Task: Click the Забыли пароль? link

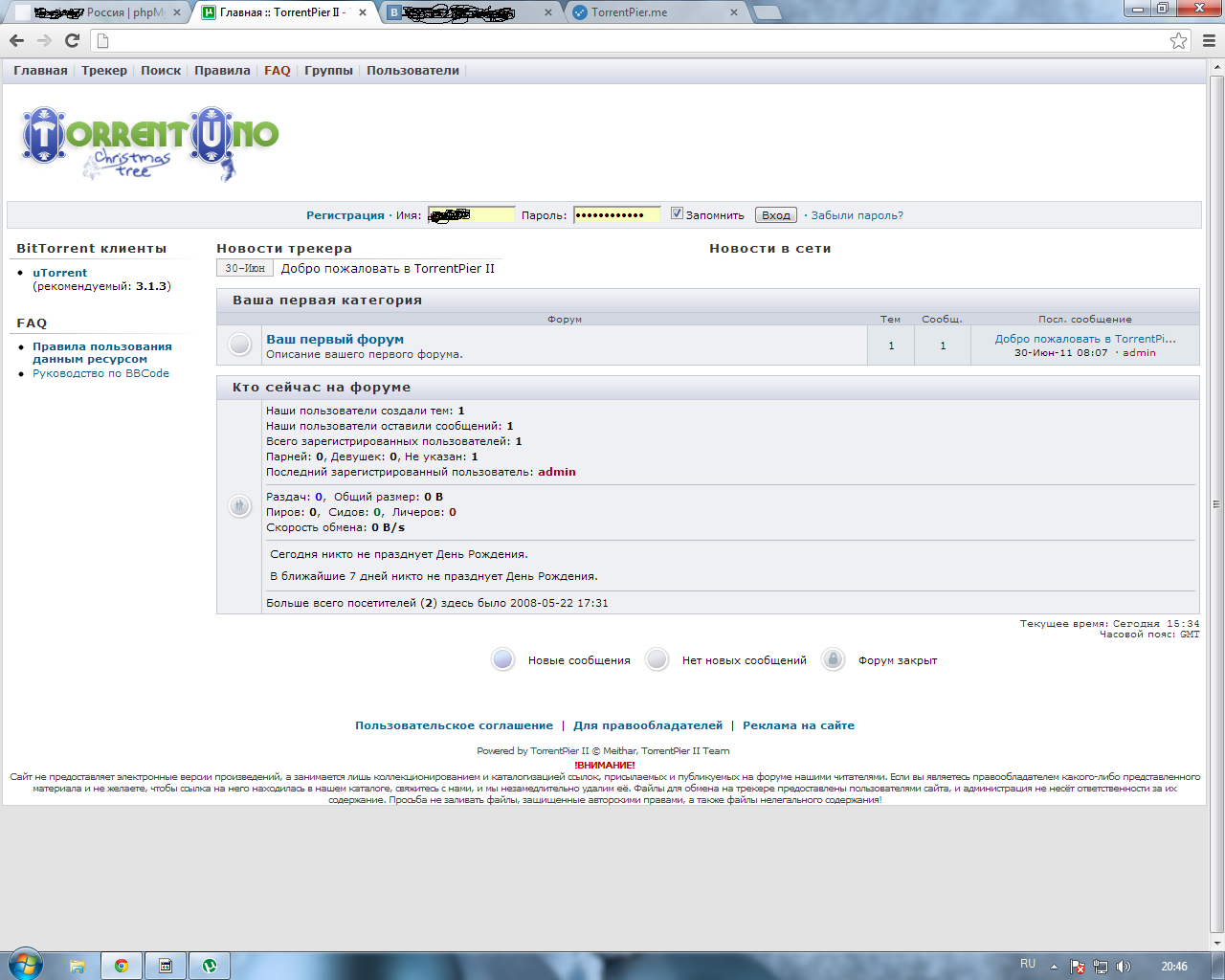Action: (857, 215)
